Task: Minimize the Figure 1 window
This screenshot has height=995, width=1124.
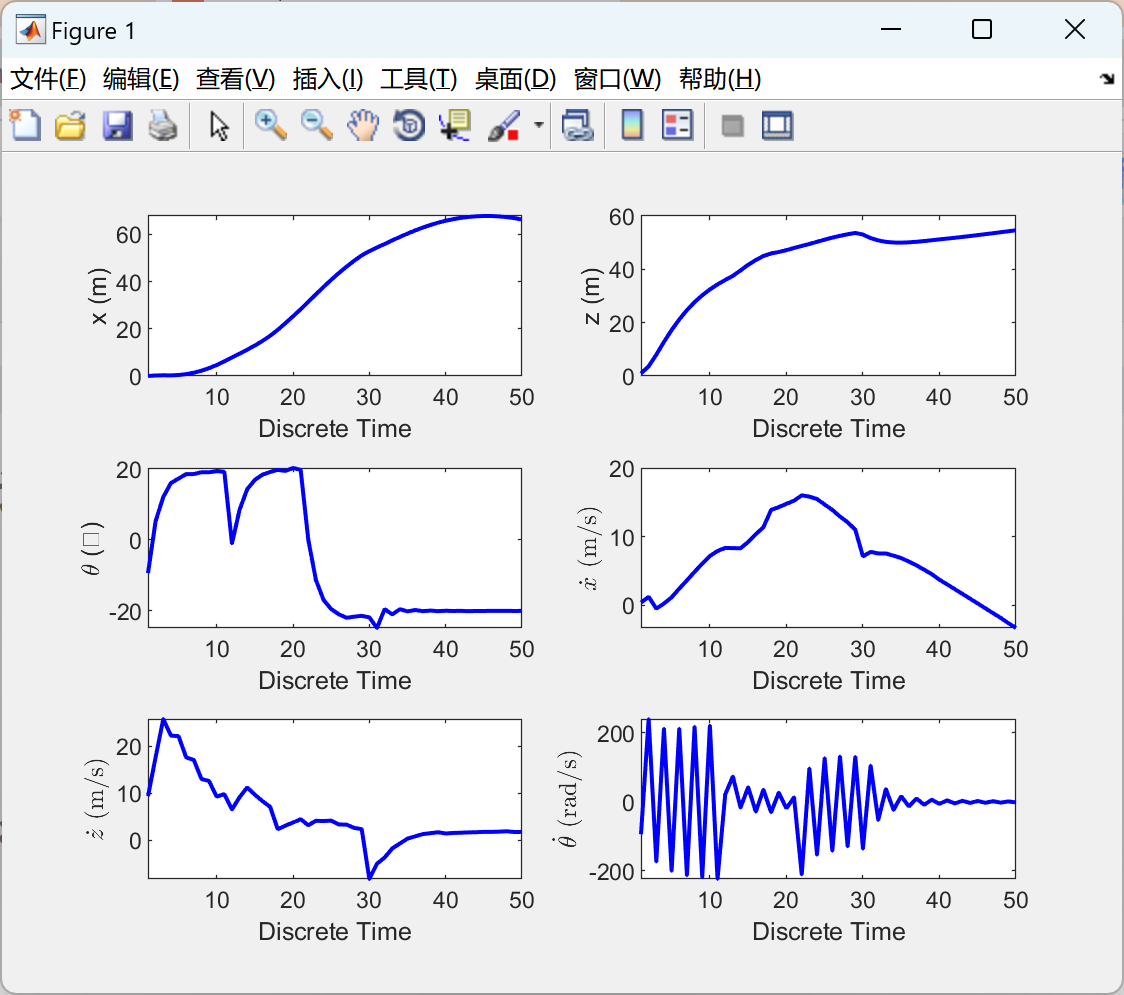Action: tap(890, 29)
